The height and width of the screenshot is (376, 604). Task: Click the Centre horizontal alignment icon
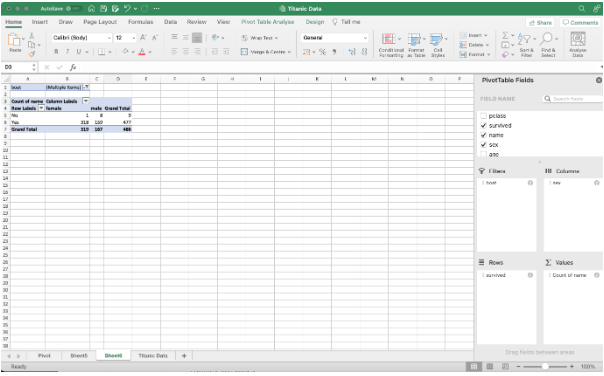186,52
